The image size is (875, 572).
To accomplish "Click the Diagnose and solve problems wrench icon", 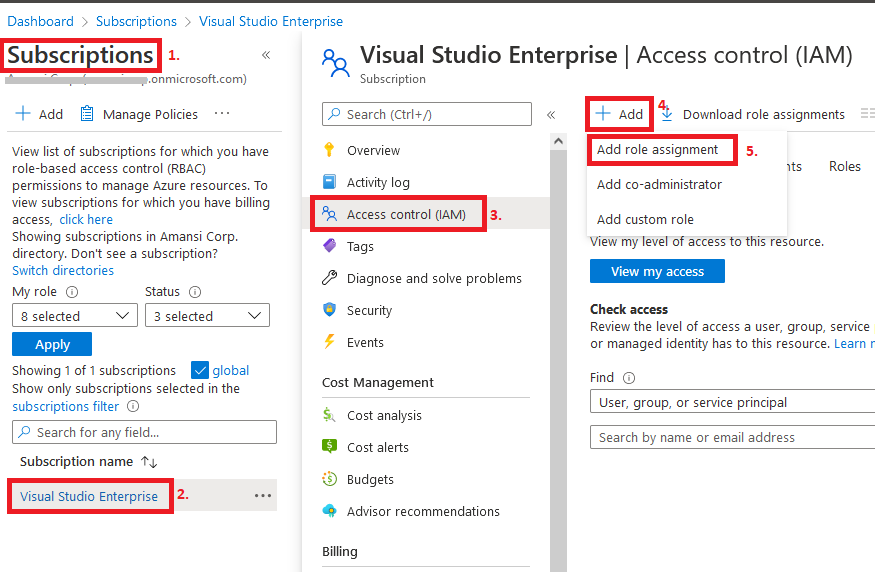I will 329,278.
